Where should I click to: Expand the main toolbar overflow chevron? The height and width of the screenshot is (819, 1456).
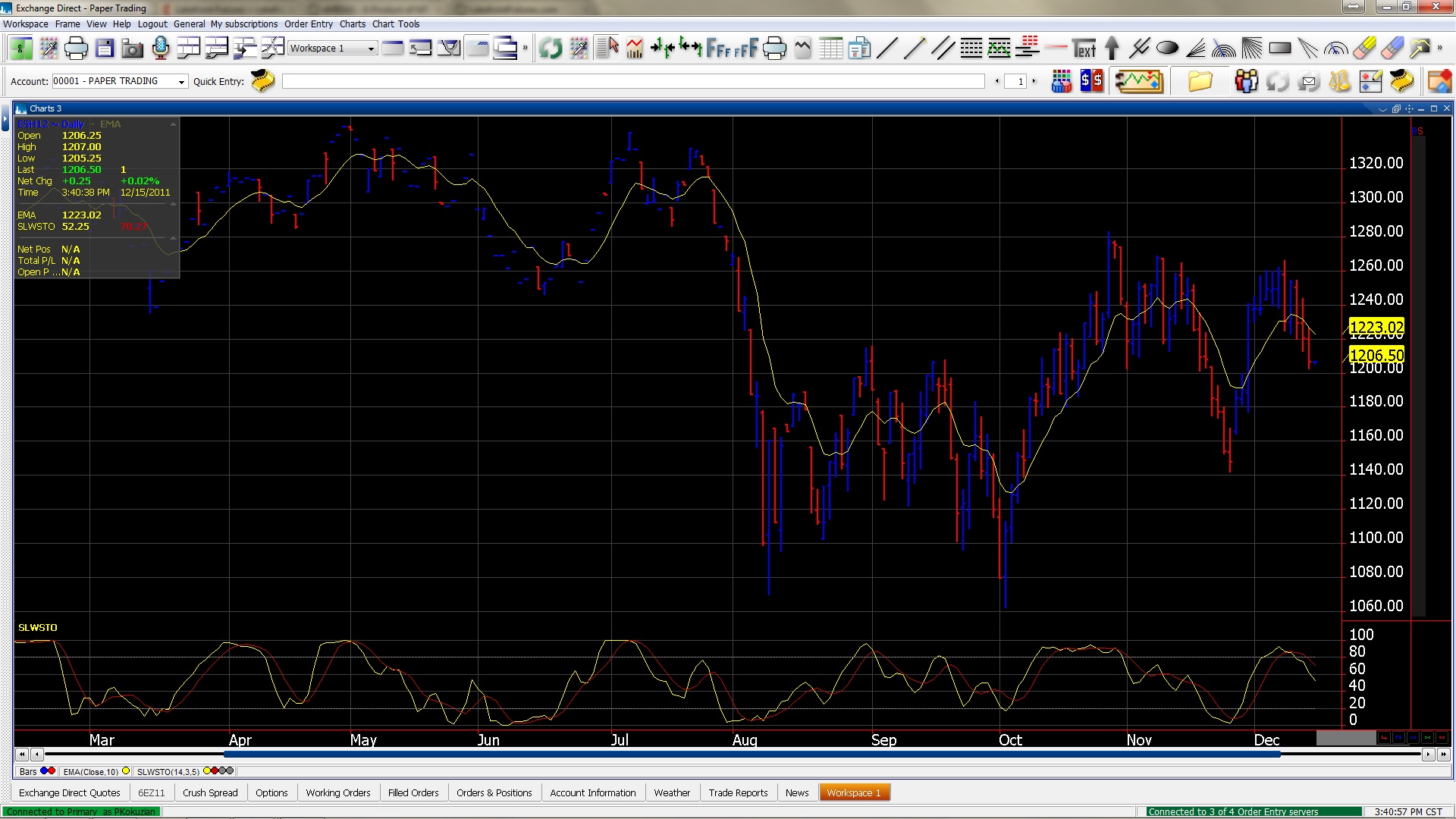coord(526,48)
